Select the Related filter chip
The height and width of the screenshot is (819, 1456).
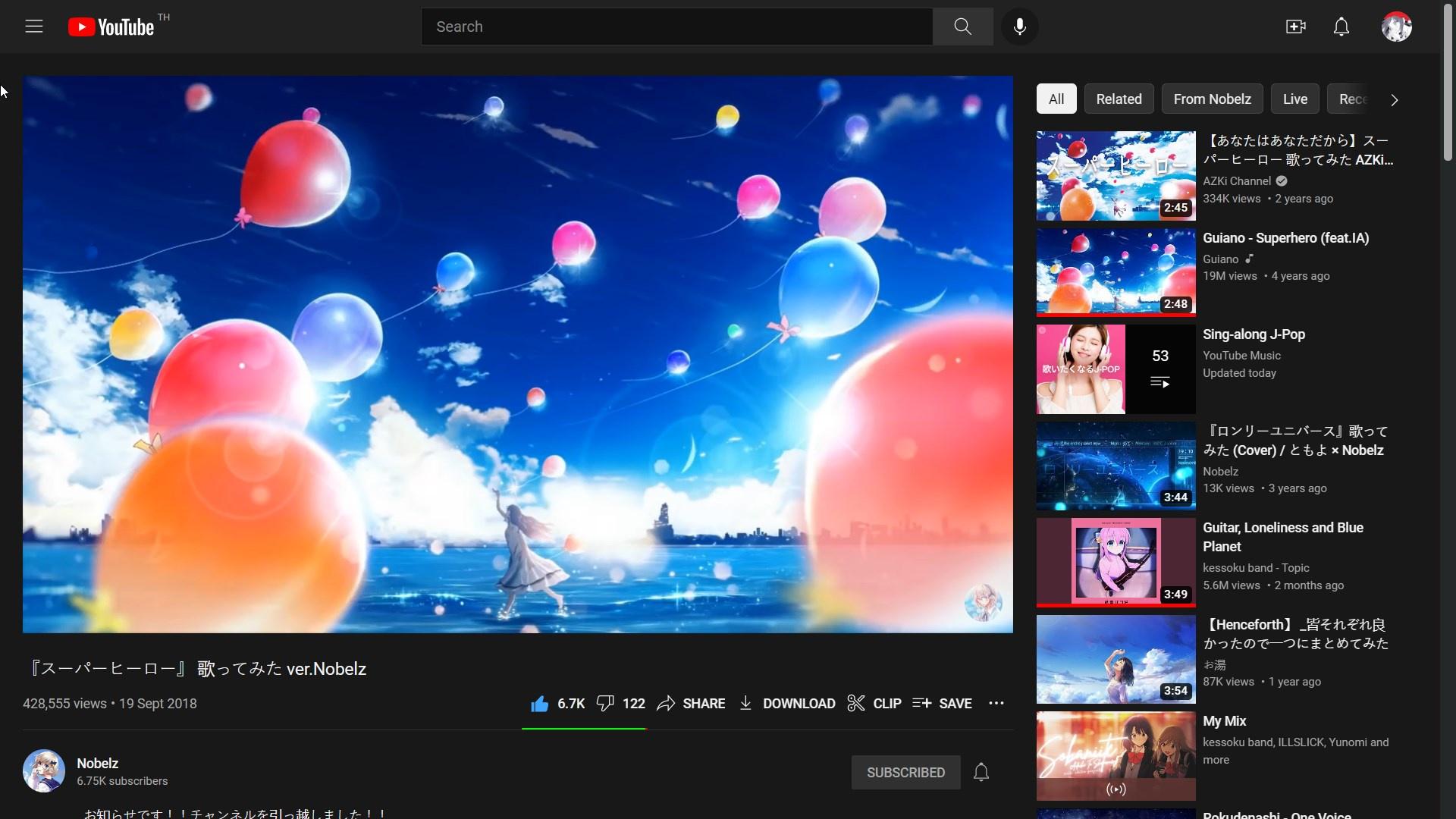click(x=1119, y=99)
